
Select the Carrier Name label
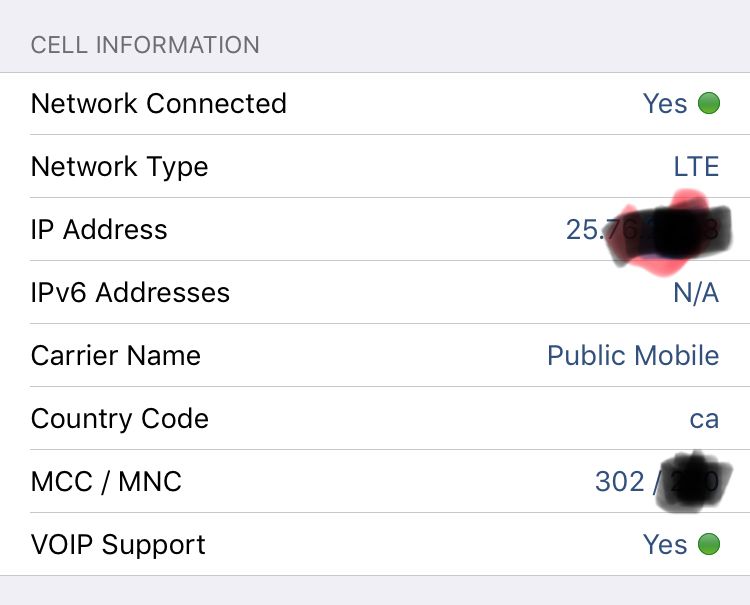[116, 356]
